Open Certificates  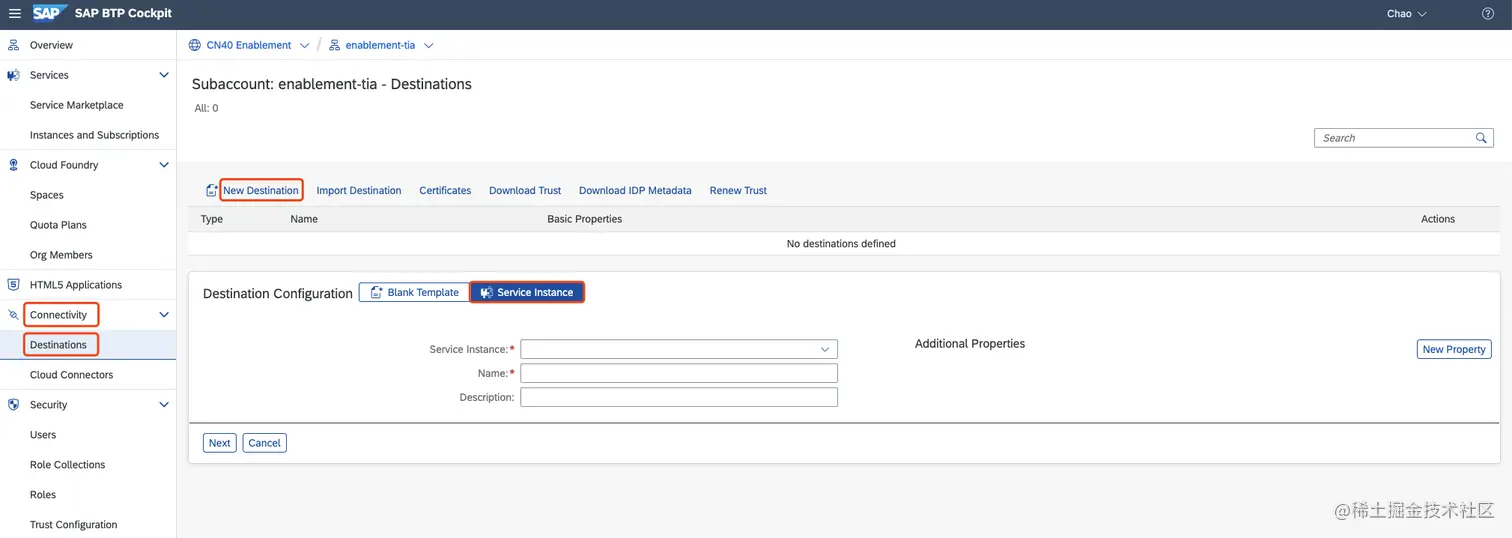click(445, 190)
